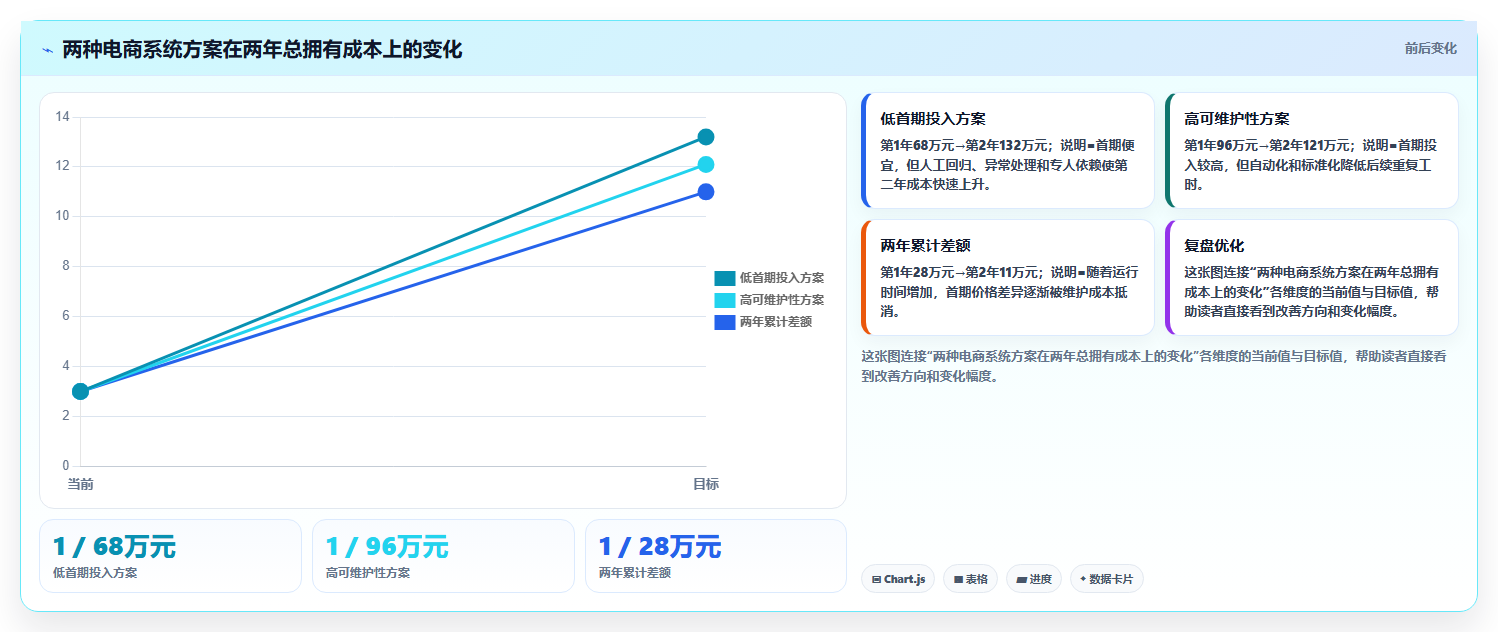
Task: Select the 表格 tag label
Action: point(977,579)
